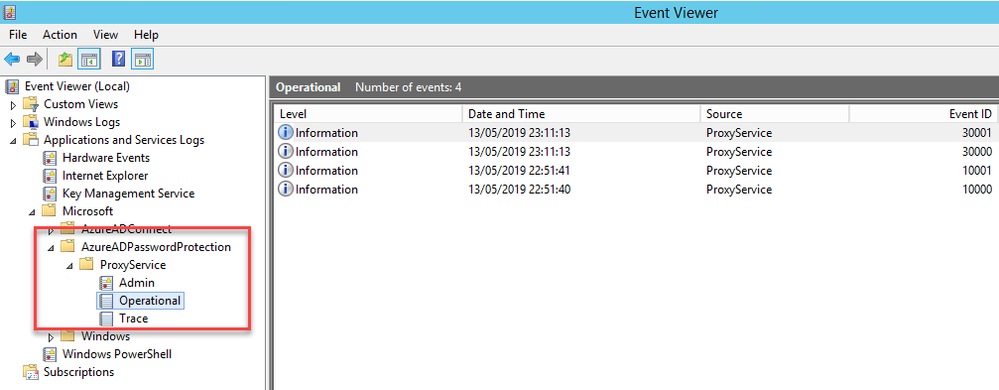Click the Back arrow toolbar icon
Image resolution: width=999 pixels, height=390 pixels.
tap(12, 59)
